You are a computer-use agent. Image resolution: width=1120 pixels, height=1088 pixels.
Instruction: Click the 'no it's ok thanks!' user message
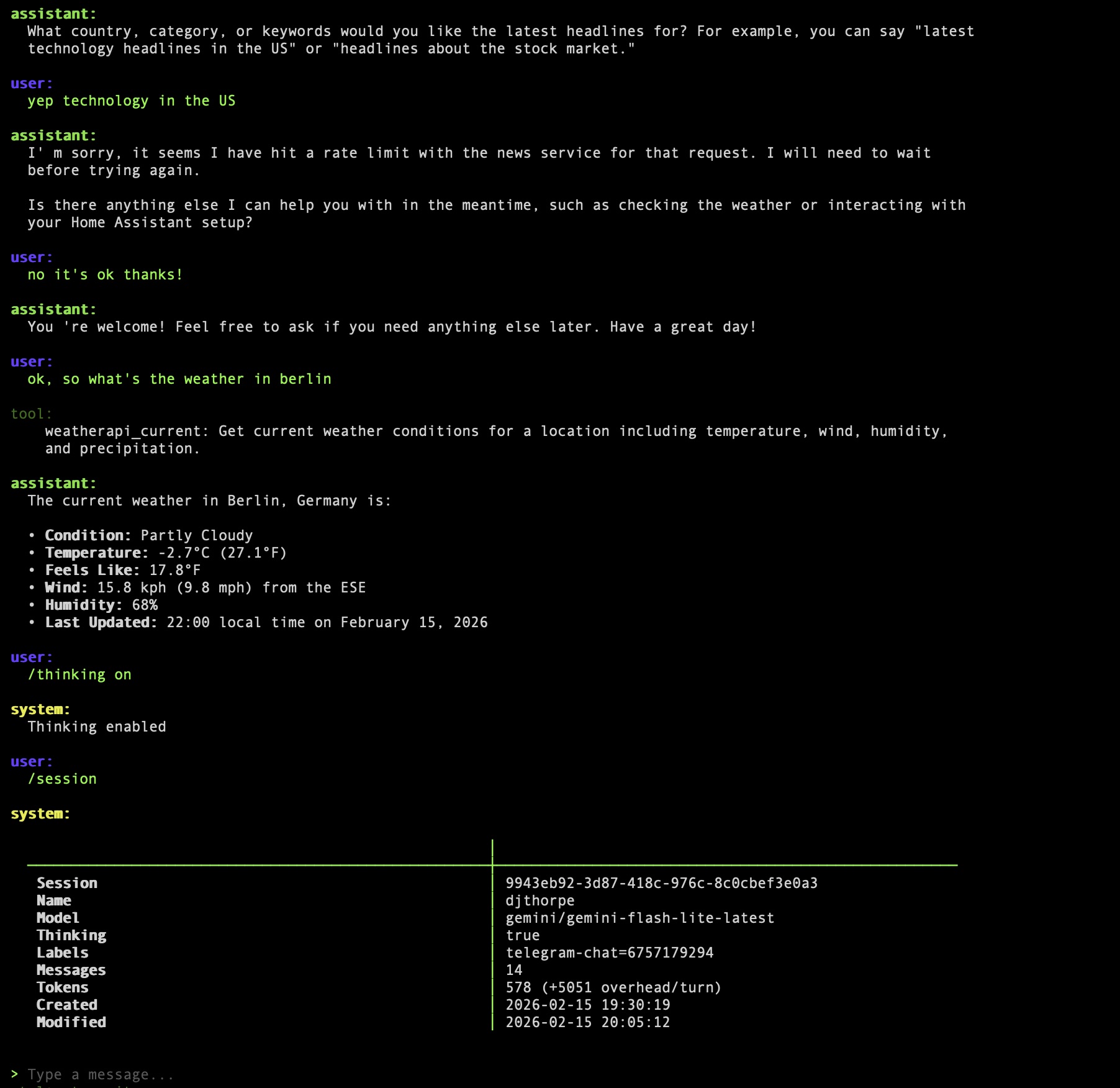[104, 274]
